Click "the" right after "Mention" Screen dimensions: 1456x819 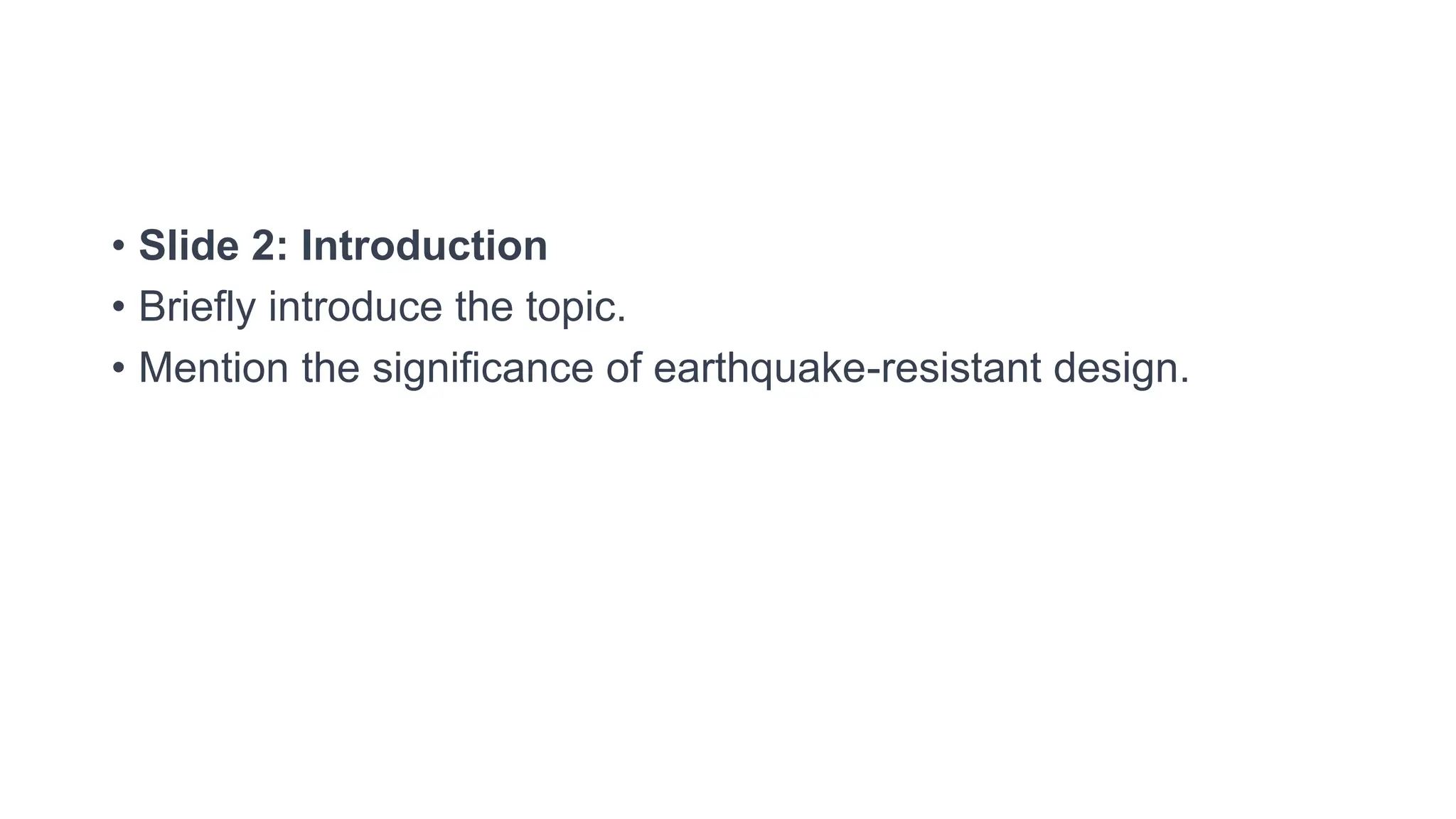[x=331, y=368]
